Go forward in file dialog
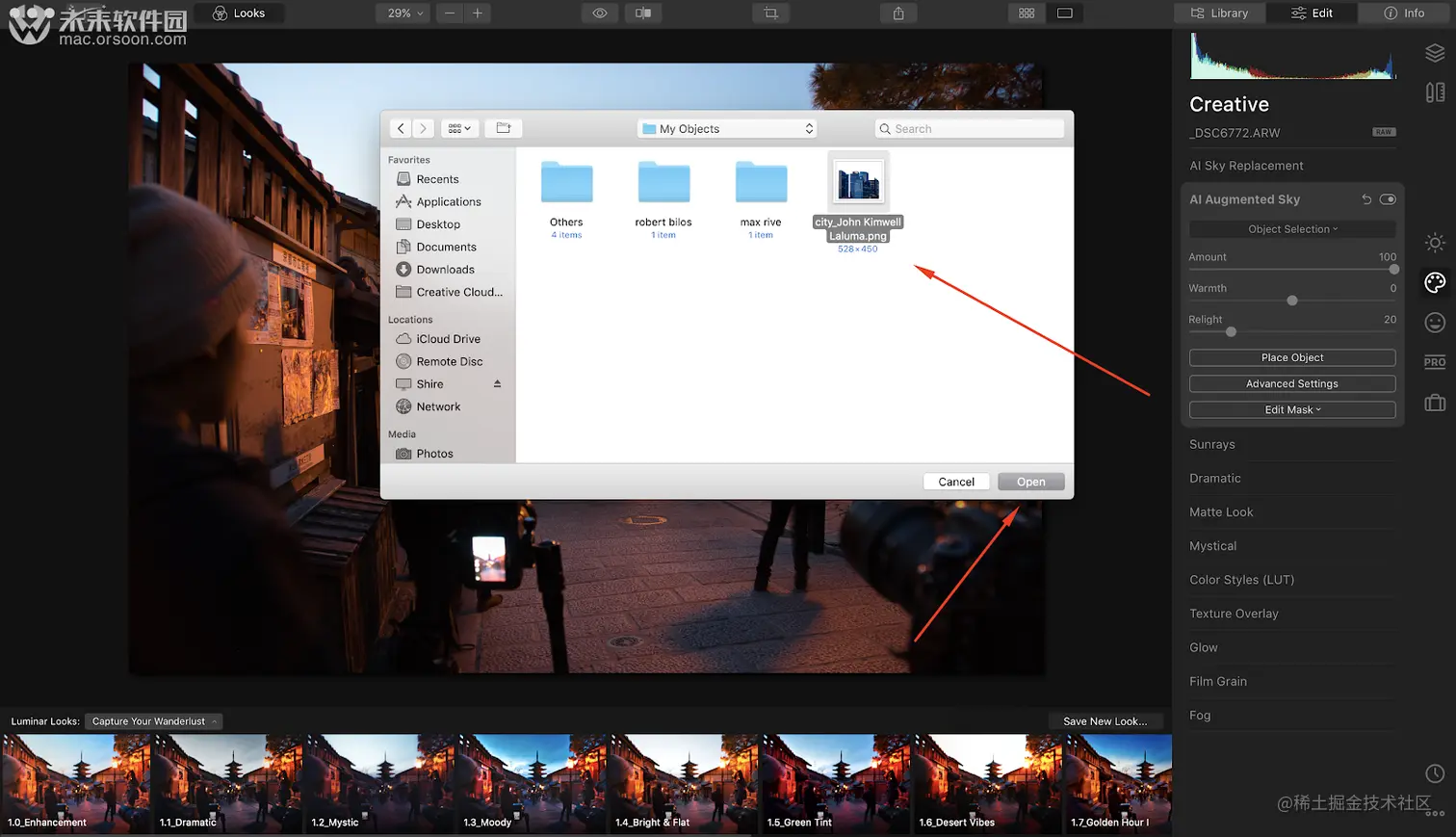 tap(423, 128)
